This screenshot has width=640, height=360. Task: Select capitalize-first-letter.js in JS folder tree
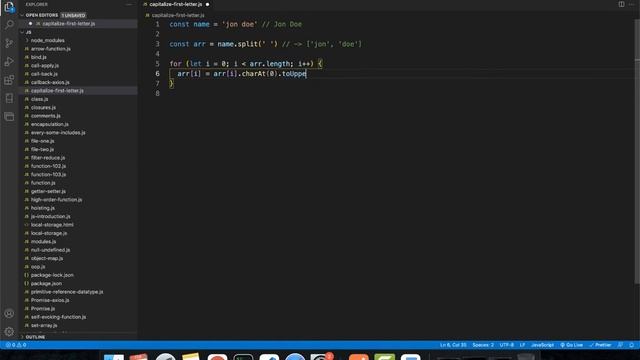57,91
